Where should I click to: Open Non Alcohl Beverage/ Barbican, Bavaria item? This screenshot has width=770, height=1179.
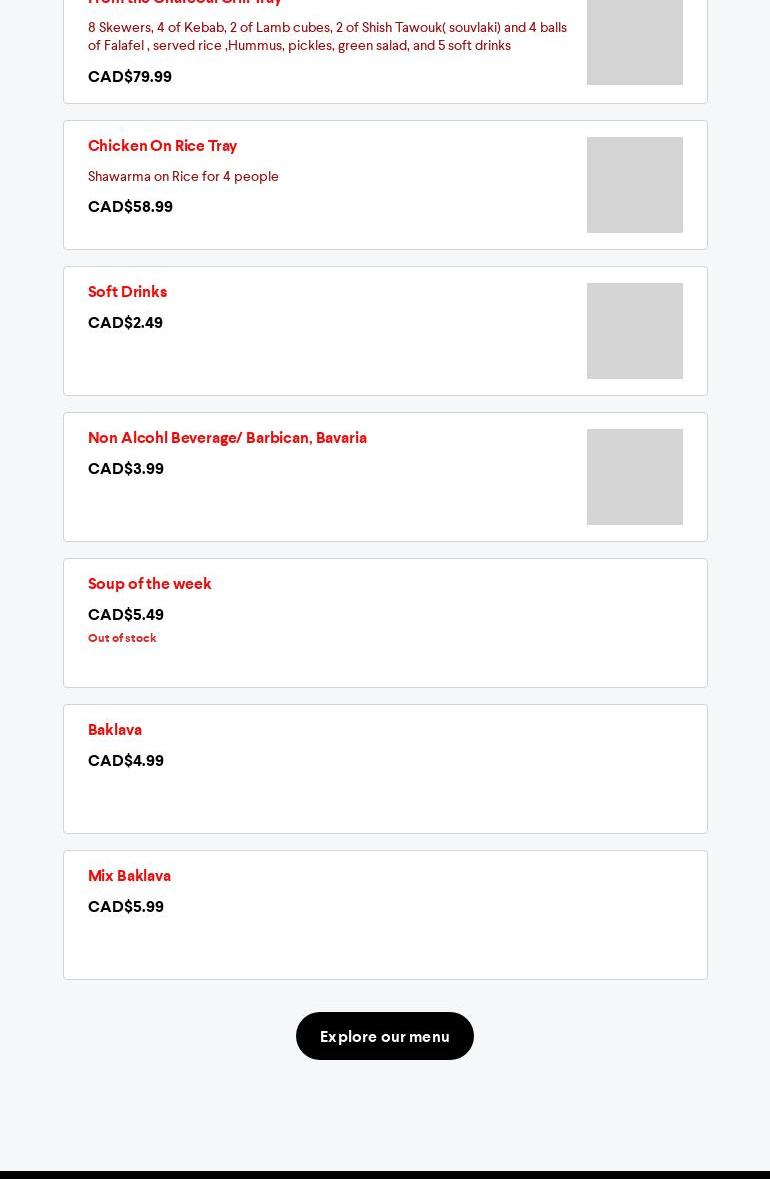(x=227, y=438)
